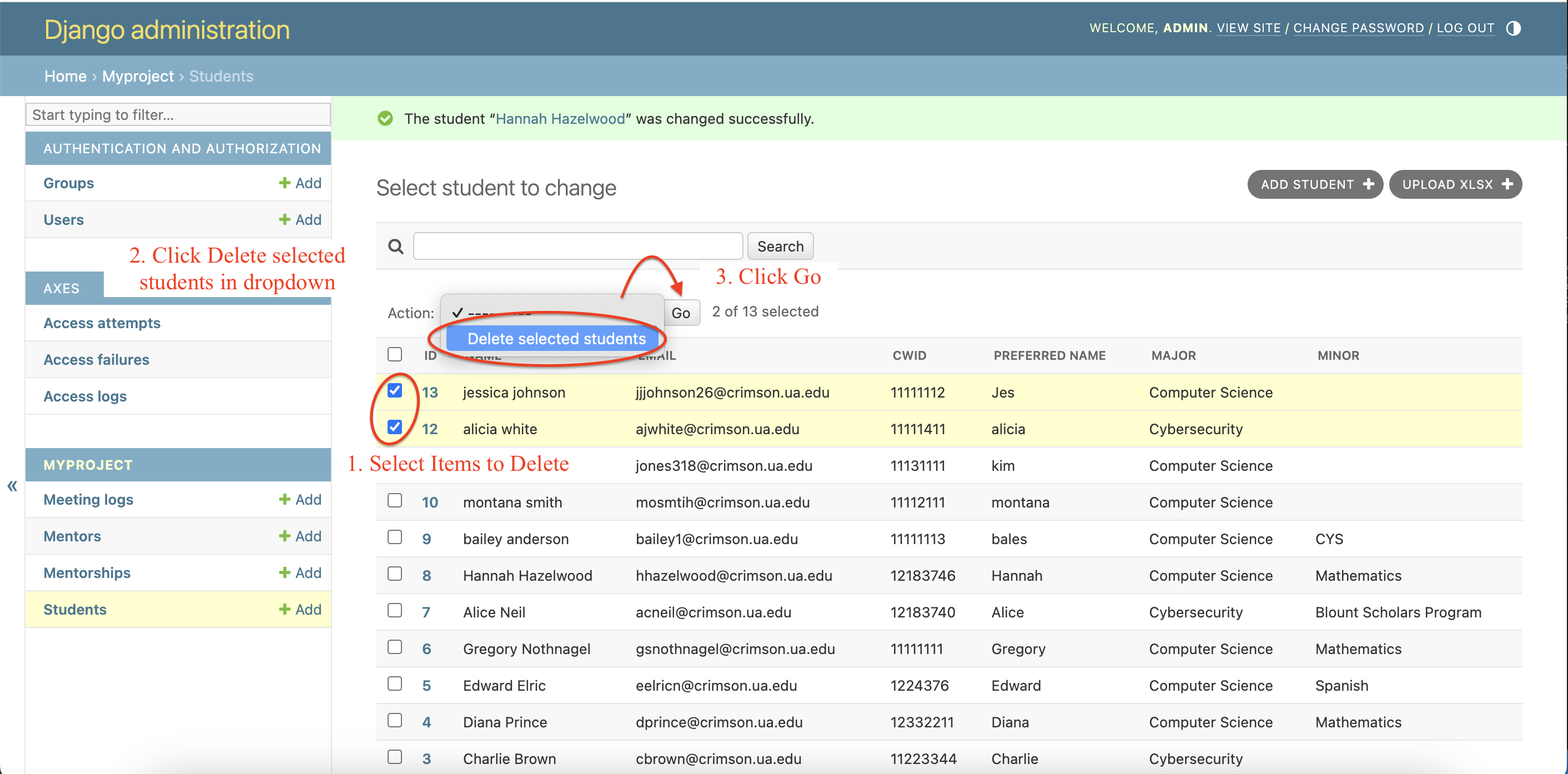Toggle the light/dark theme icon
The width and height of the screenshot is (1568, 774).
[1513, 29]
